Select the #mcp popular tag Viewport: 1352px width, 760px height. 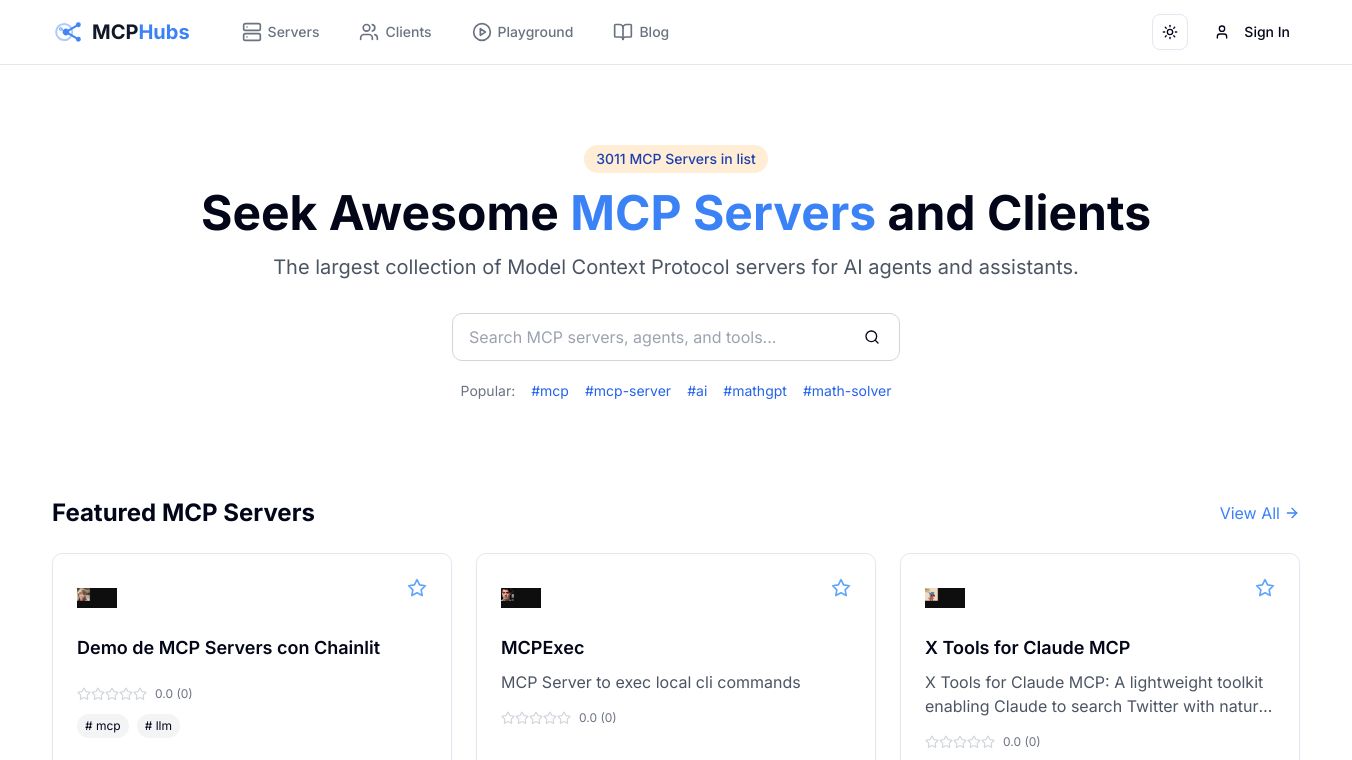(550, 391)
